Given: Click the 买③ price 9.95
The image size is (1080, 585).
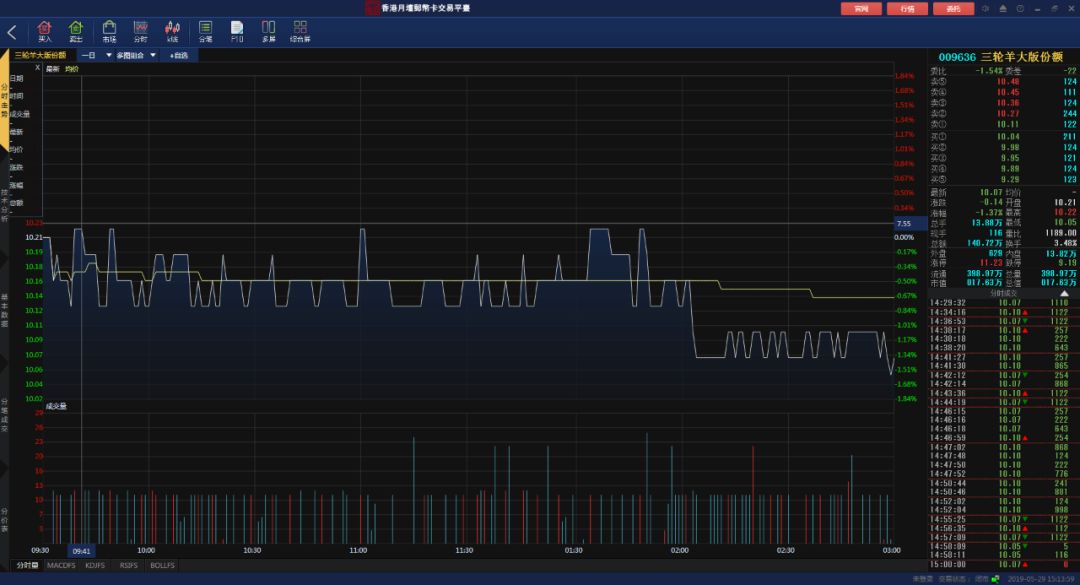Looking at the screenshot, I should tap(1010, 158).
